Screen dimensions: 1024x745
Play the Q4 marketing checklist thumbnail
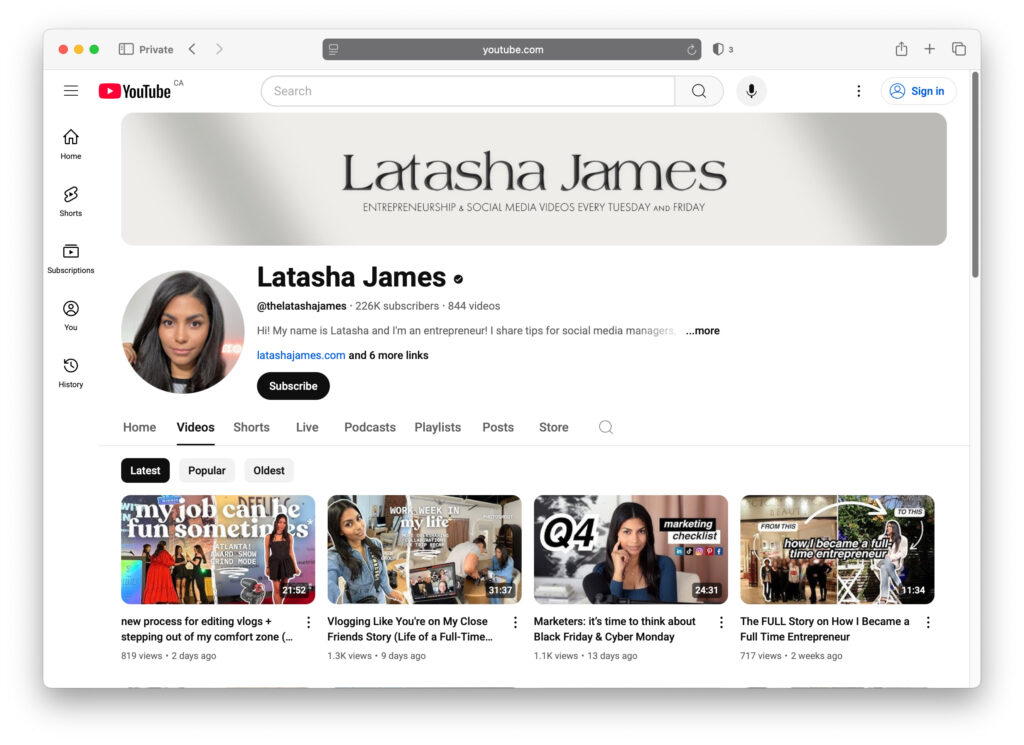point(631,549)
